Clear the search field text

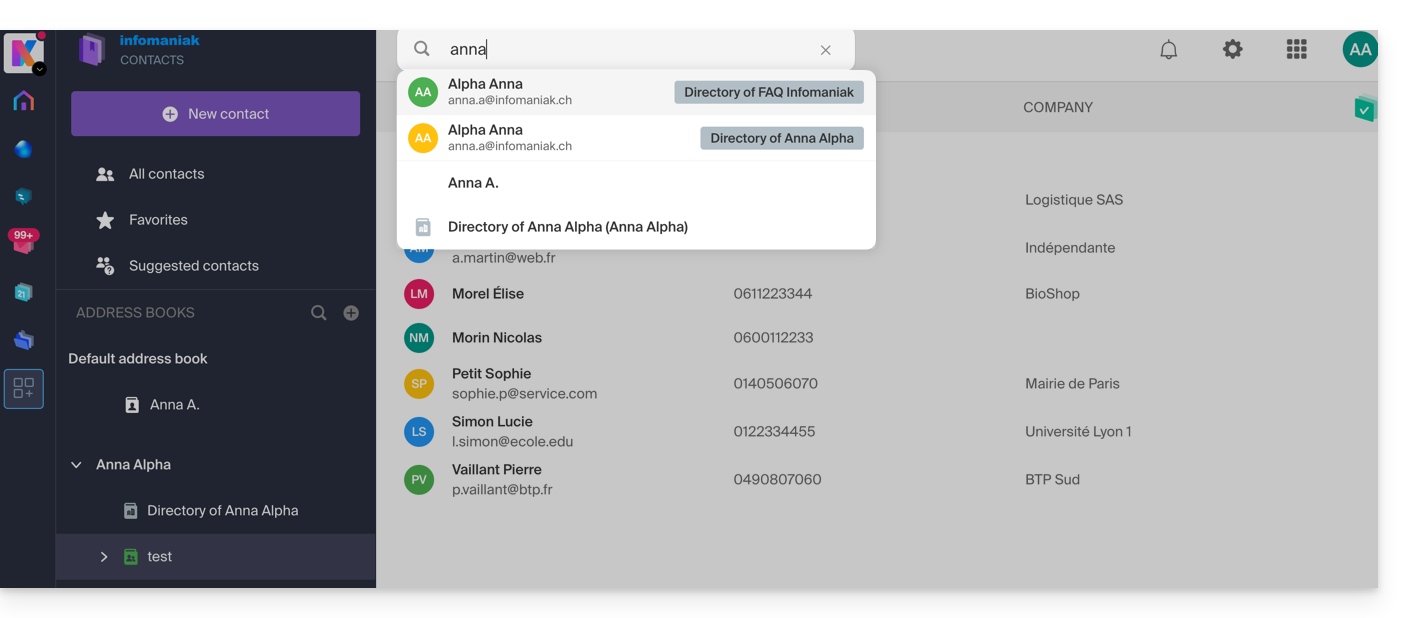click(x=825, y=50)
